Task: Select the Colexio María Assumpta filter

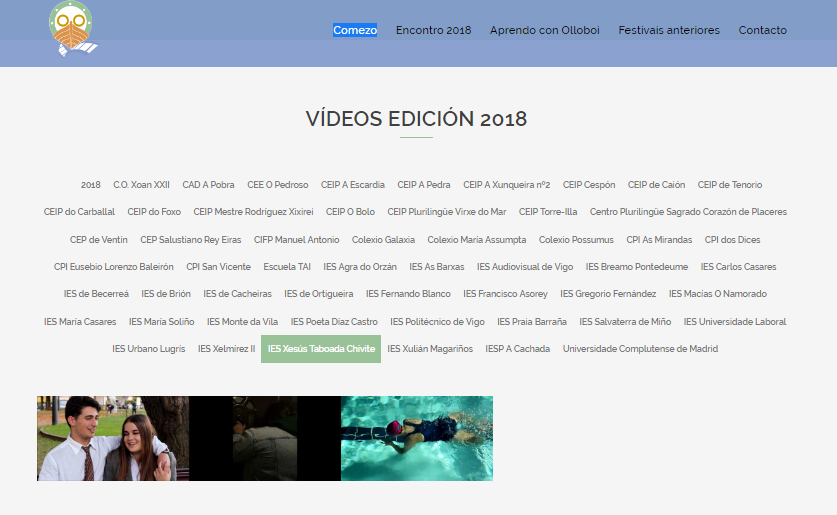Action: 477,240
